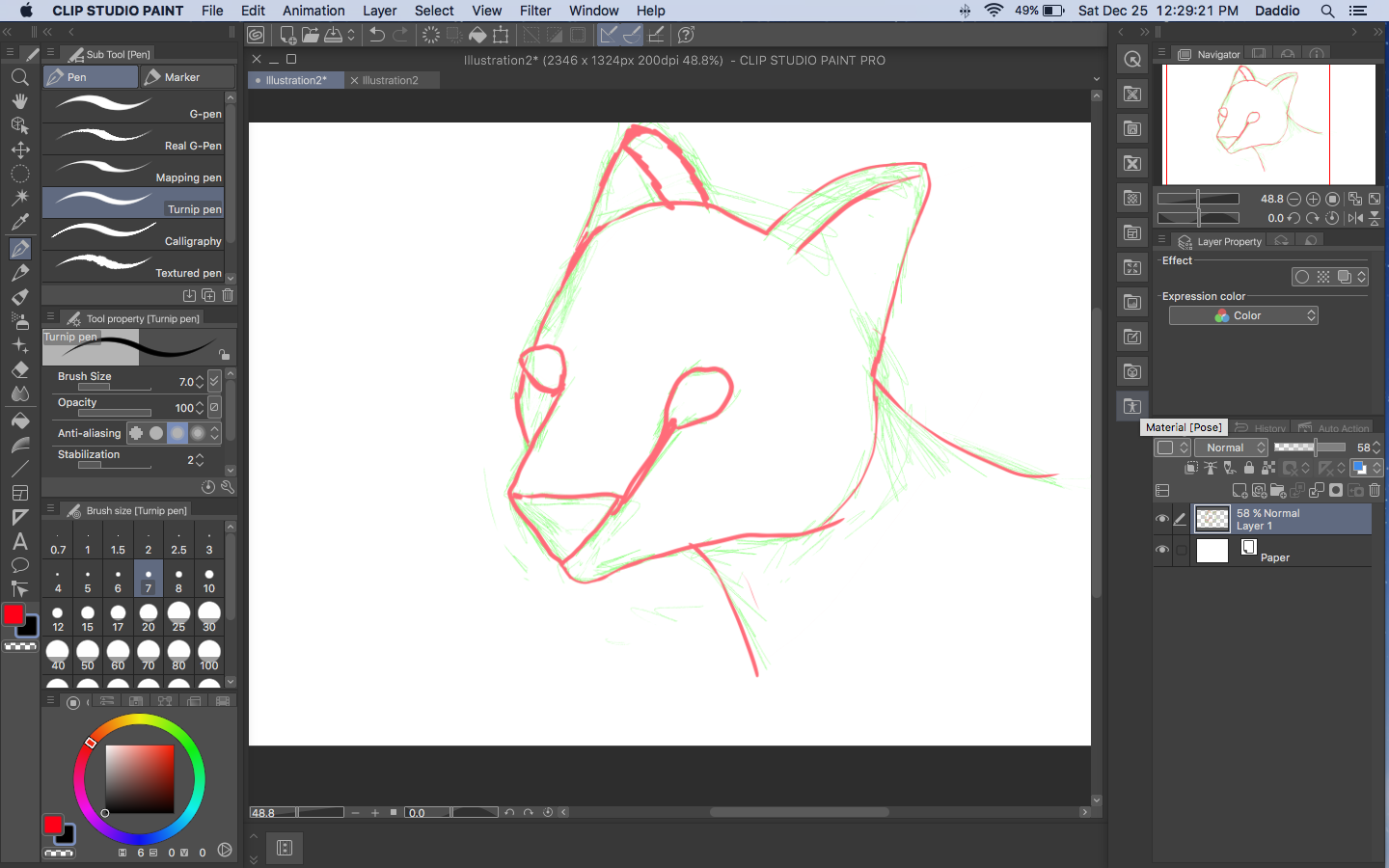Select brush size 10 preset
Image resolution: width=1389 pixels, height=868 pixels.
209,581
